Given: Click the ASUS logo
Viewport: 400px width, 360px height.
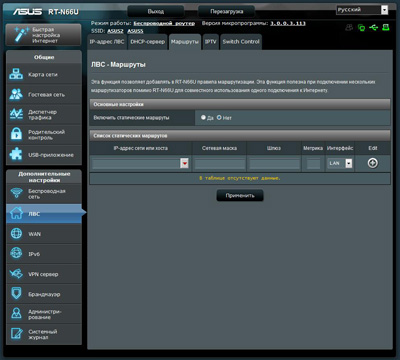Looking at the screenshot, I should click(27, 12).
